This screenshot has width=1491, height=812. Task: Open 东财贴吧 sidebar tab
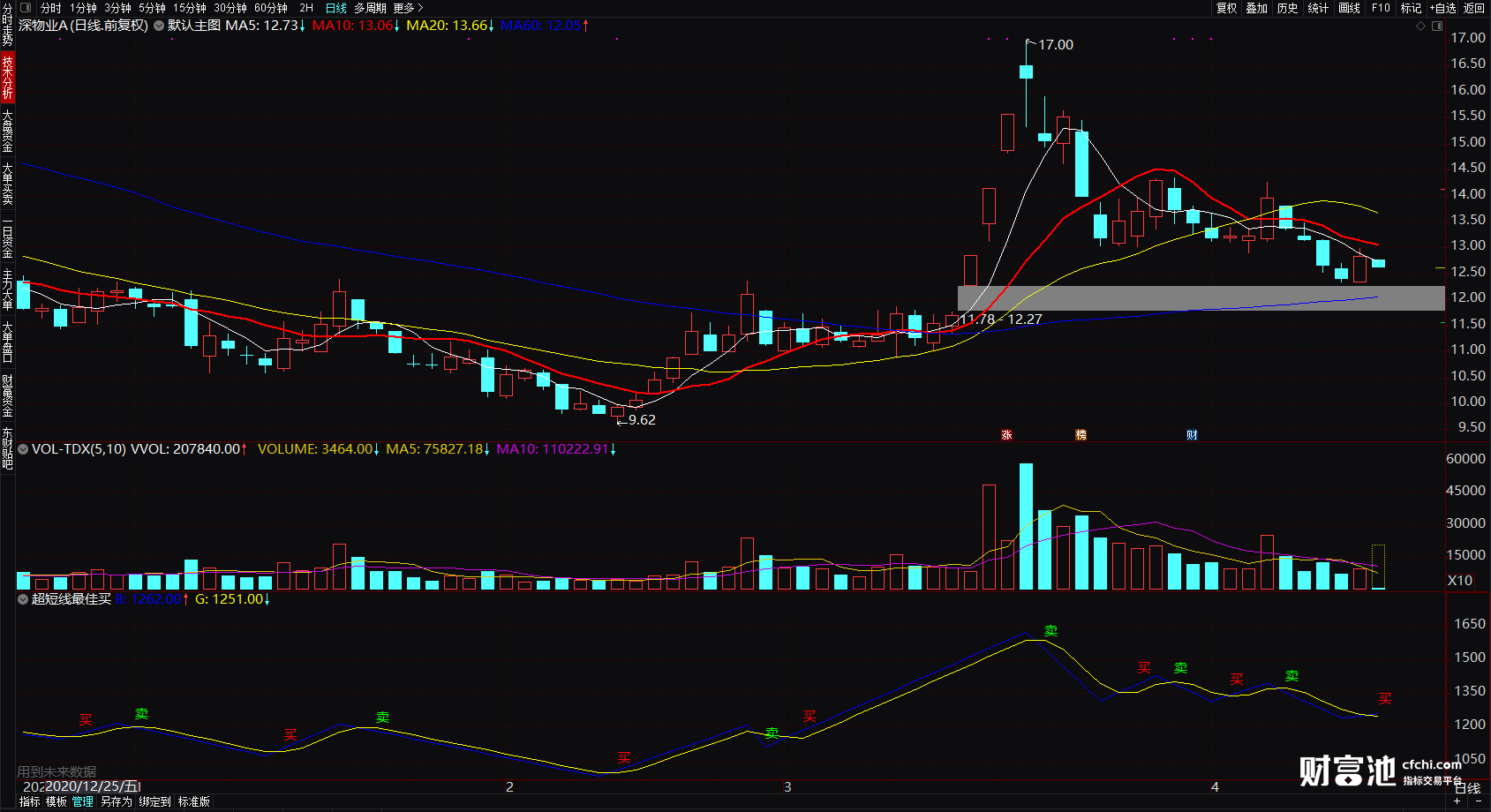point(7,448)
